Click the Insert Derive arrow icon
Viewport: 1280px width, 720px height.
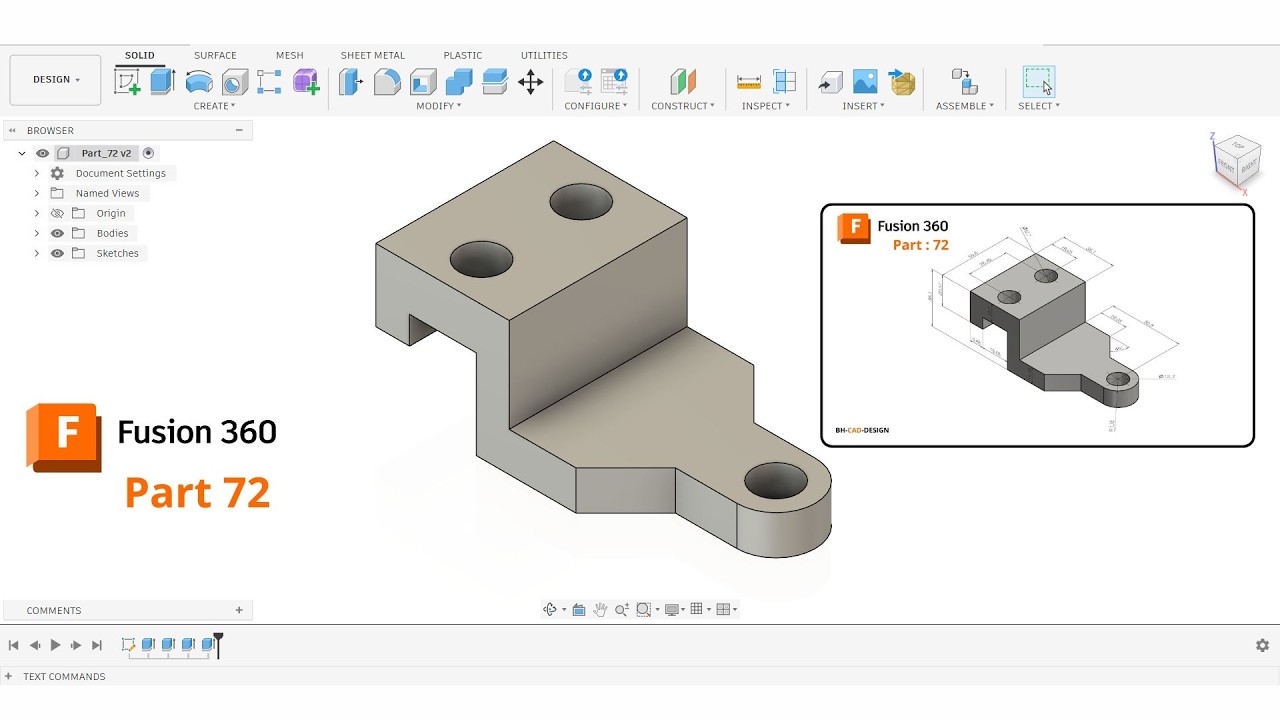coord(830,82)
